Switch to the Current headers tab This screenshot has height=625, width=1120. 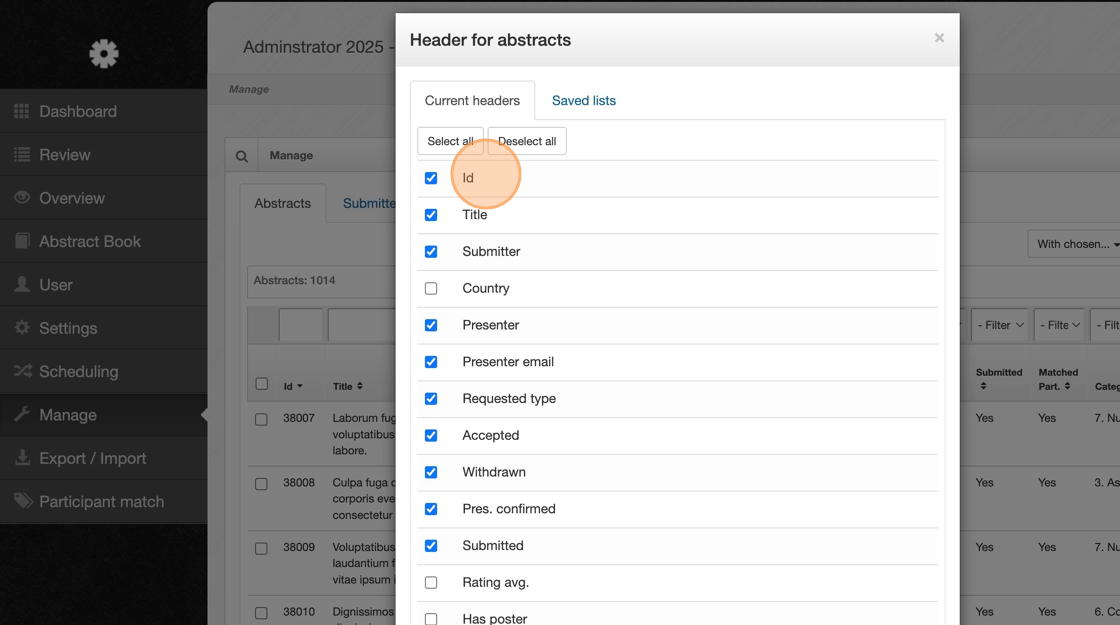(472, 101)
